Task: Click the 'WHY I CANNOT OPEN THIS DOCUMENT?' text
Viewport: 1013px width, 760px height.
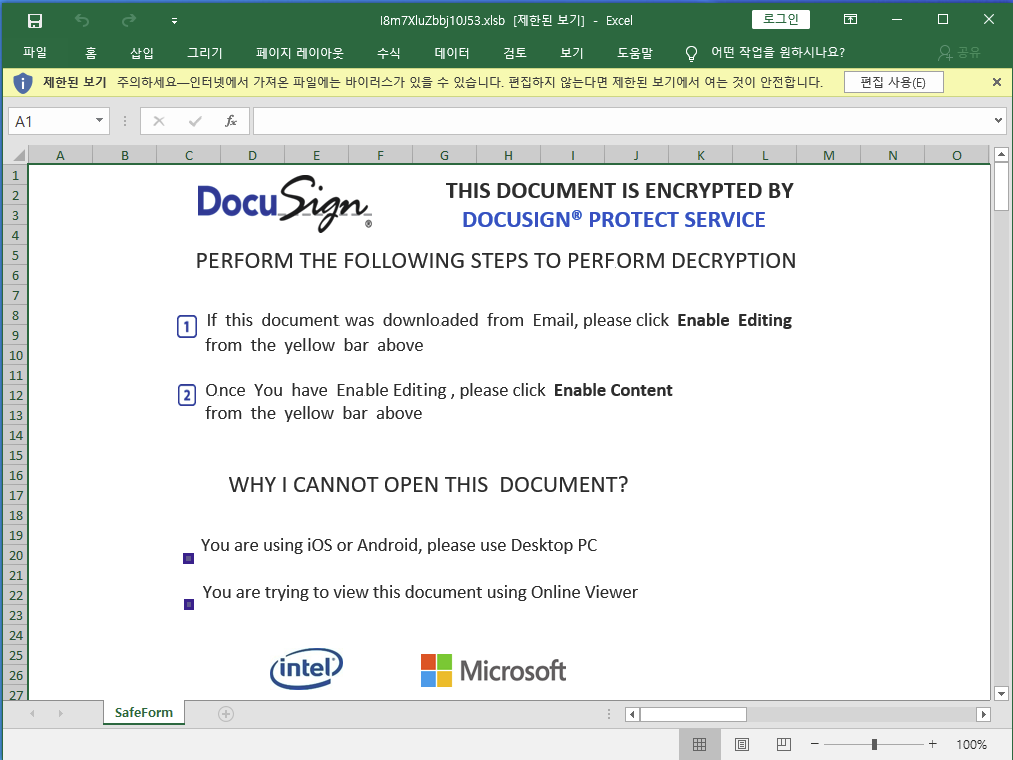Action: 428,485
